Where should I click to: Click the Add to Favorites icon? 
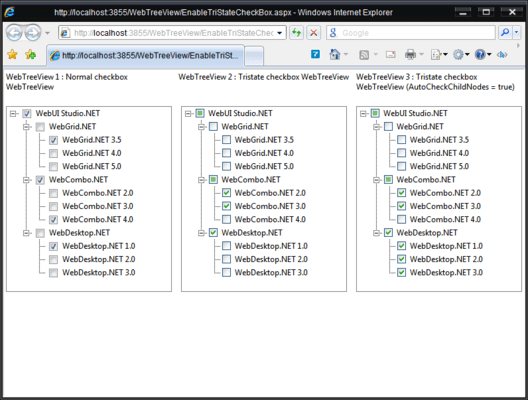point(31,54)
